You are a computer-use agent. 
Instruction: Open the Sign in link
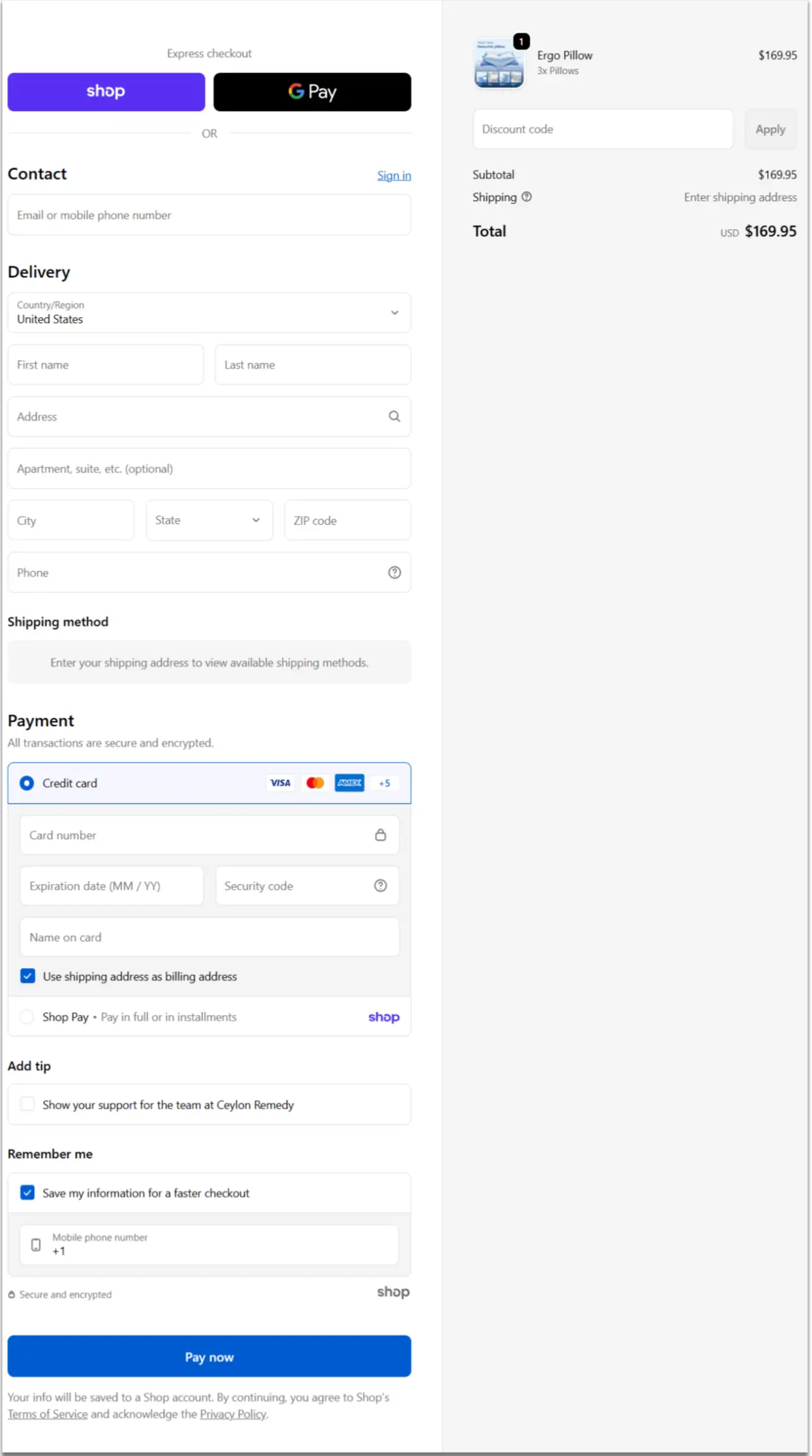pyautogui.click(x=394, y=175)
